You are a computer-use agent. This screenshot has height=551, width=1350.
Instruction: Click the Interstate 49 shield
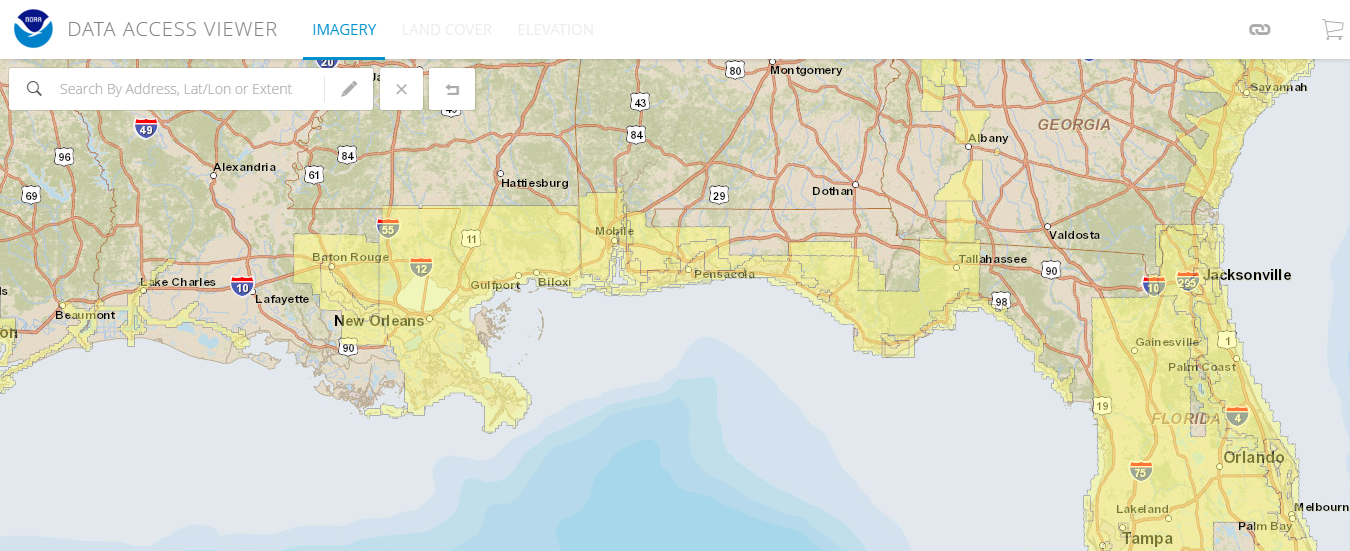(146, 128)
